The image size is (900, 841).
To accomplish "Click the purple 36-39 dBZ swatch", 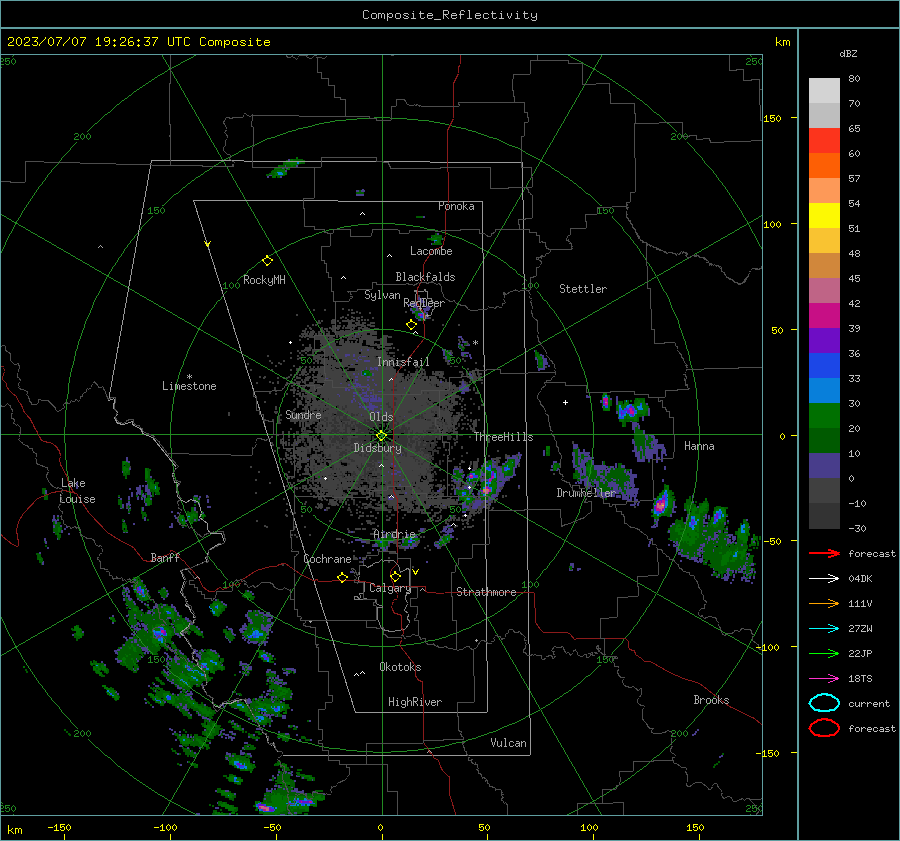I will pos(824,340).
